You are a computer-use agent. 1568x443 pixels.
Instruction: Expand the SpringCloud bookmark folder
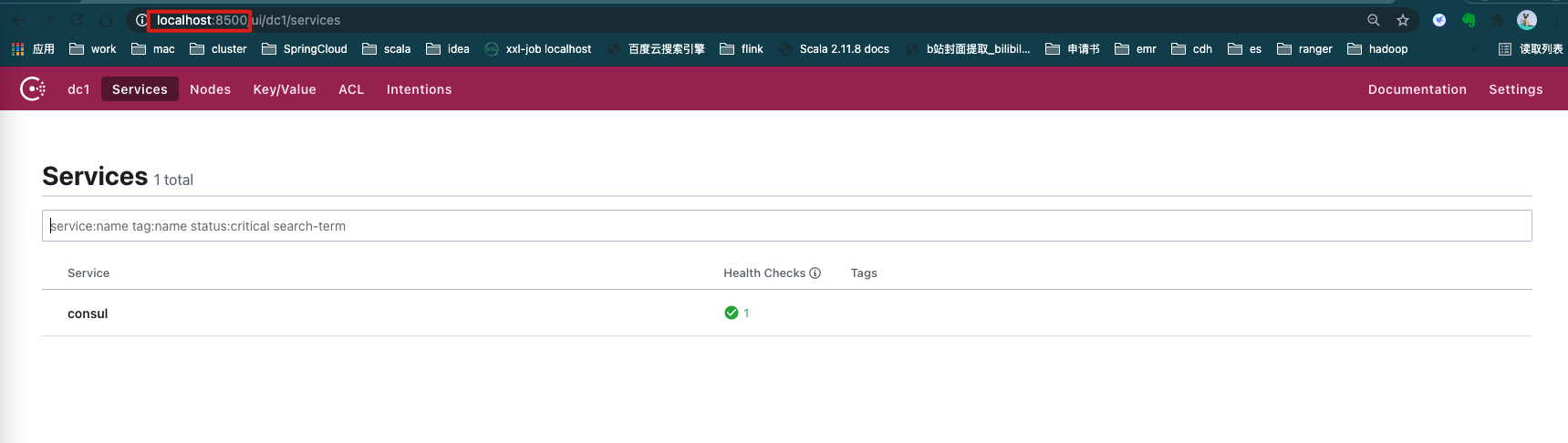[x=305, y=49]
